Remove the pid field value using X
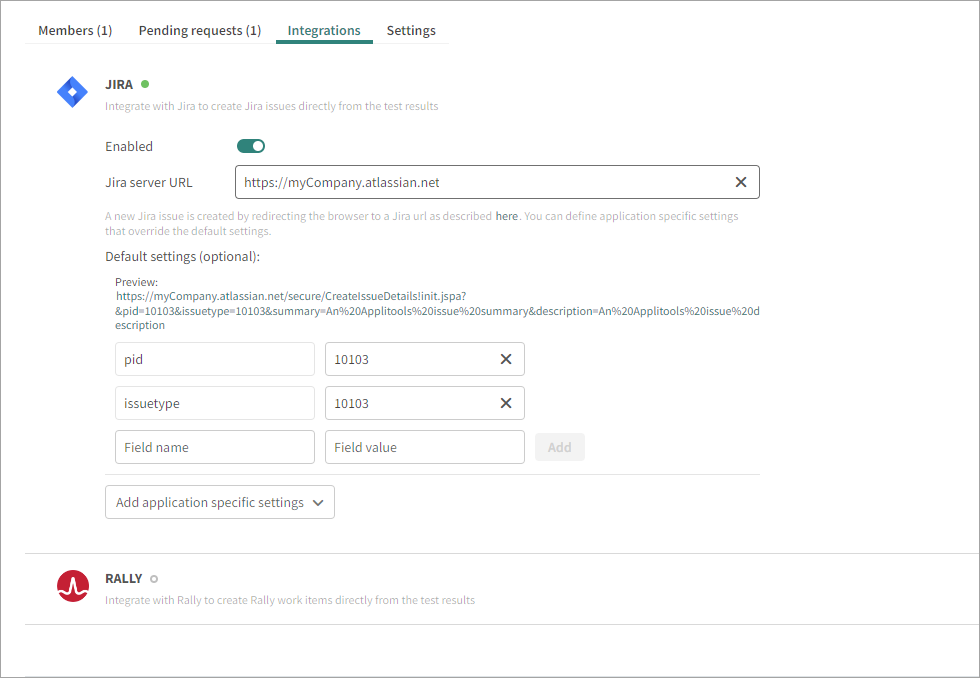The image size is (980, 678). pos(506,359)
